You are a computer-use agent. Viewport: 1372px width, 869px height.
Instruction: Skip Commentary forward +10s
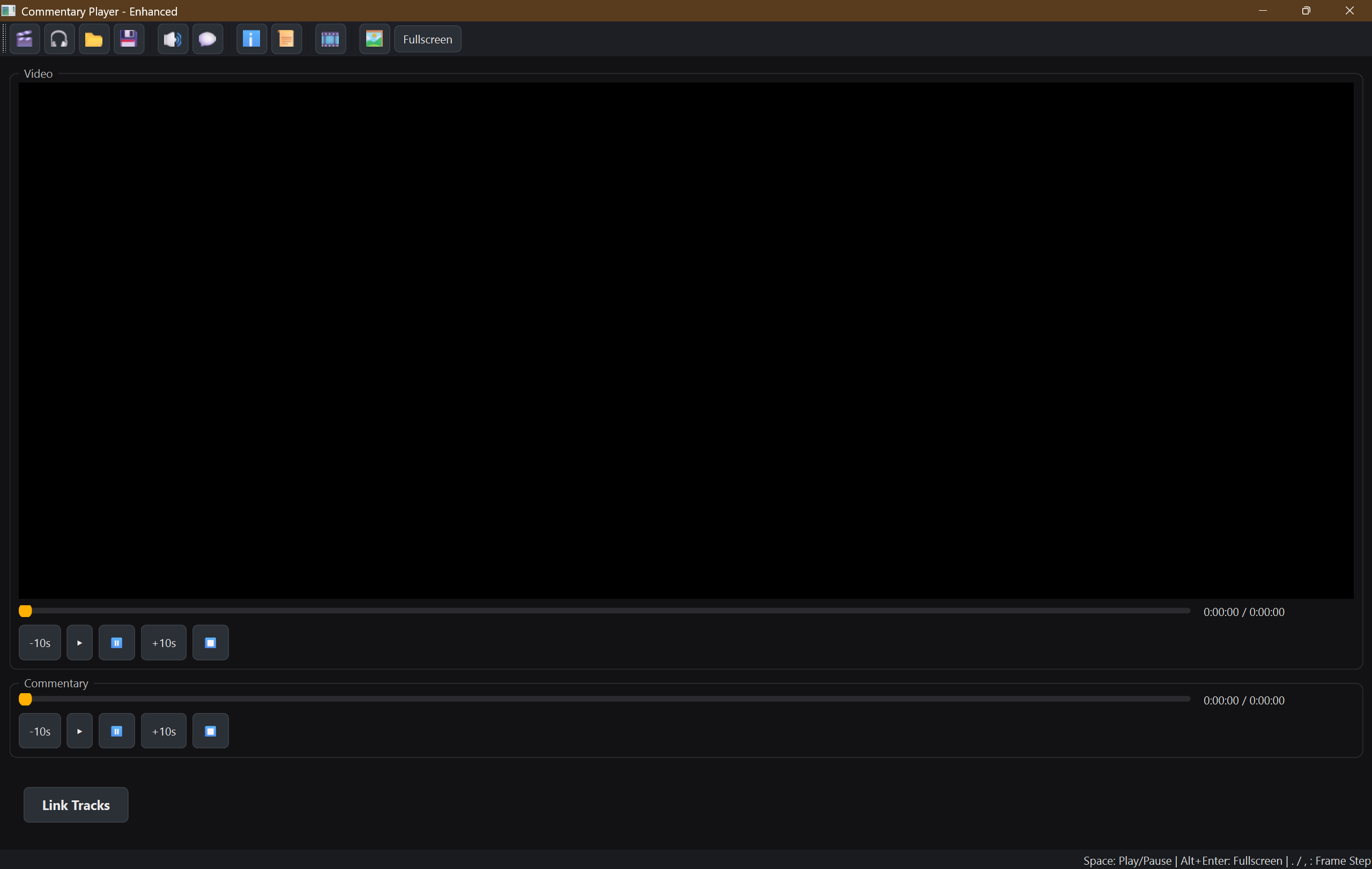coord(164,731)
